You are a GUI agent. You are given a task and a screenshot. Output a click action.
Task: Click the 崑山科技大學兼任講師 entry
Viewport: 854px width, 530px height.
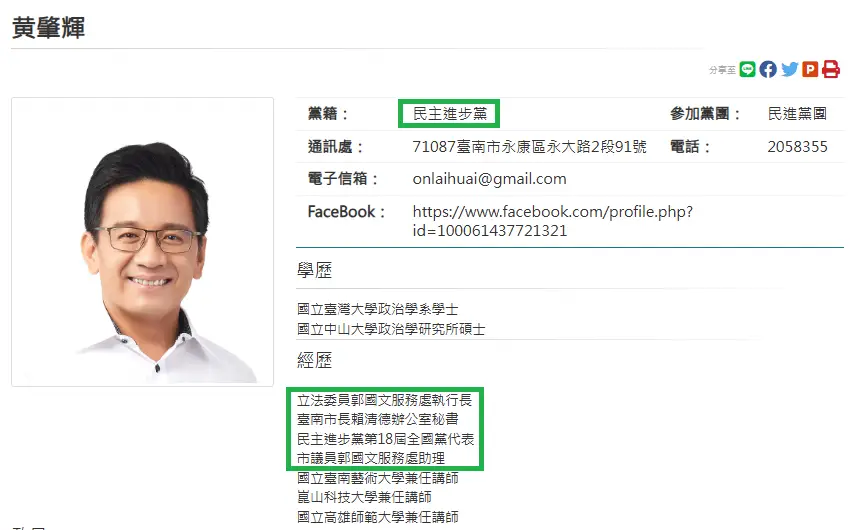click(364, 497)
